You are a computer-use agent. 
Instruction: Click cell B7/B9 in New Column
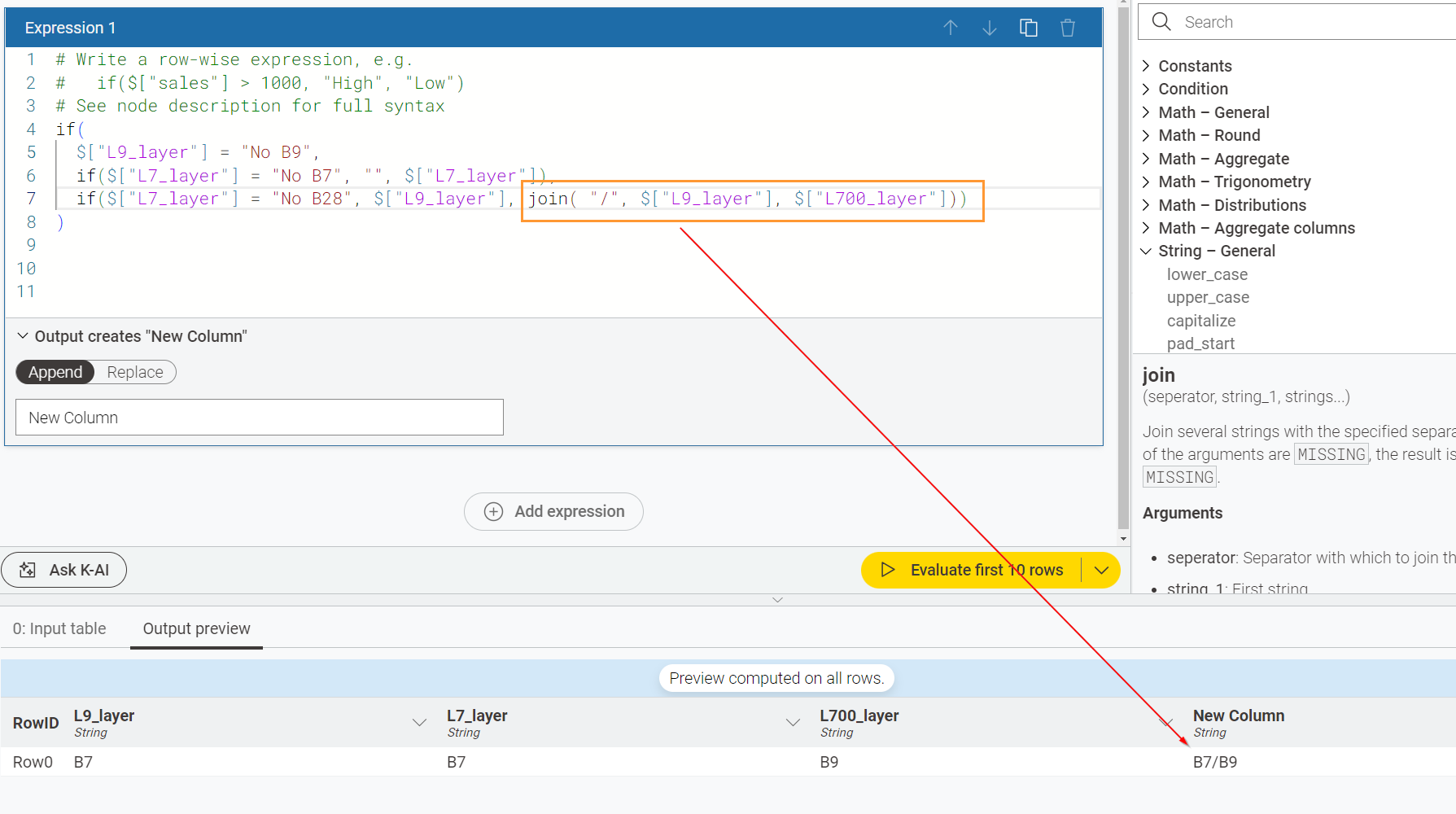tap(1215, 762)
